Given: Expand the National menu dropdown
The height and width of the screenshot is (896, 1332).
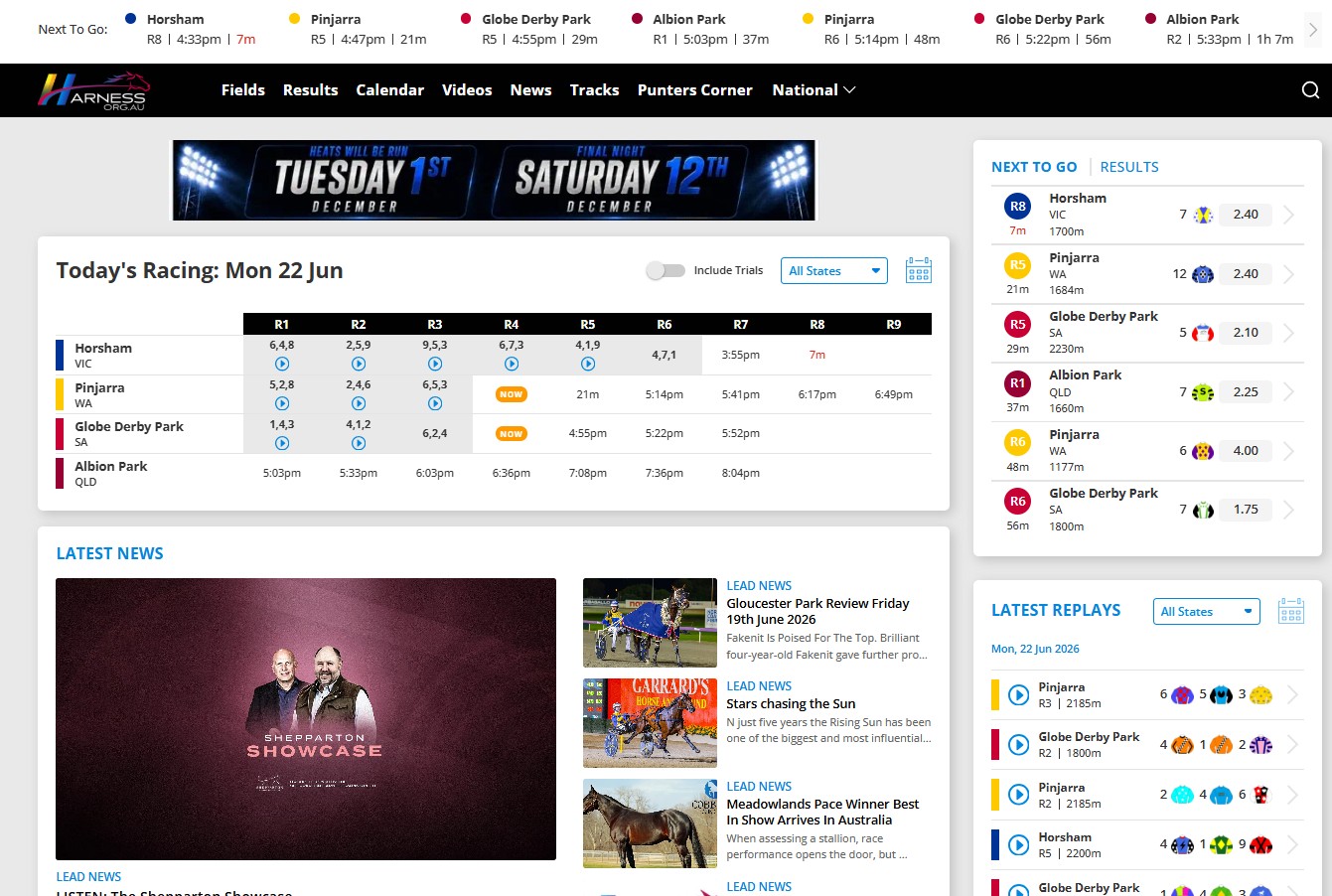Looking at the screenshot, I should pos(814,90).
